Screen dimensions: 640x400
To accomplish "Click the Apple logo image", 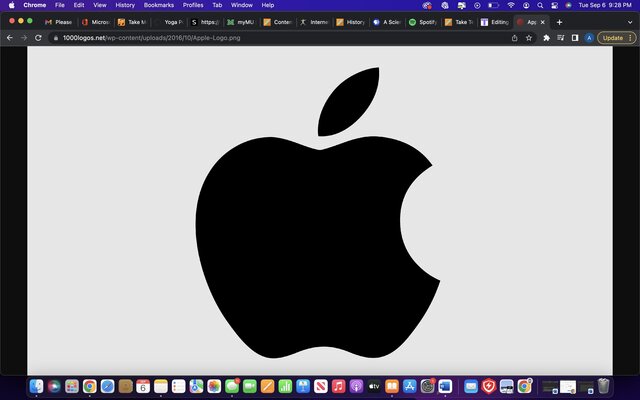I will click(318, 213).
